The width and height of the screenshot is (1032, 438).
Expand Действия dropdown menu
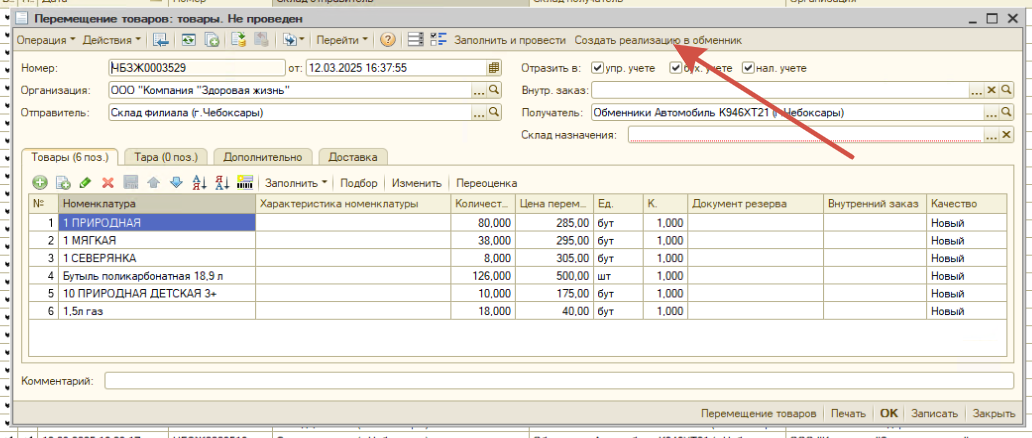tap(111, 40)
